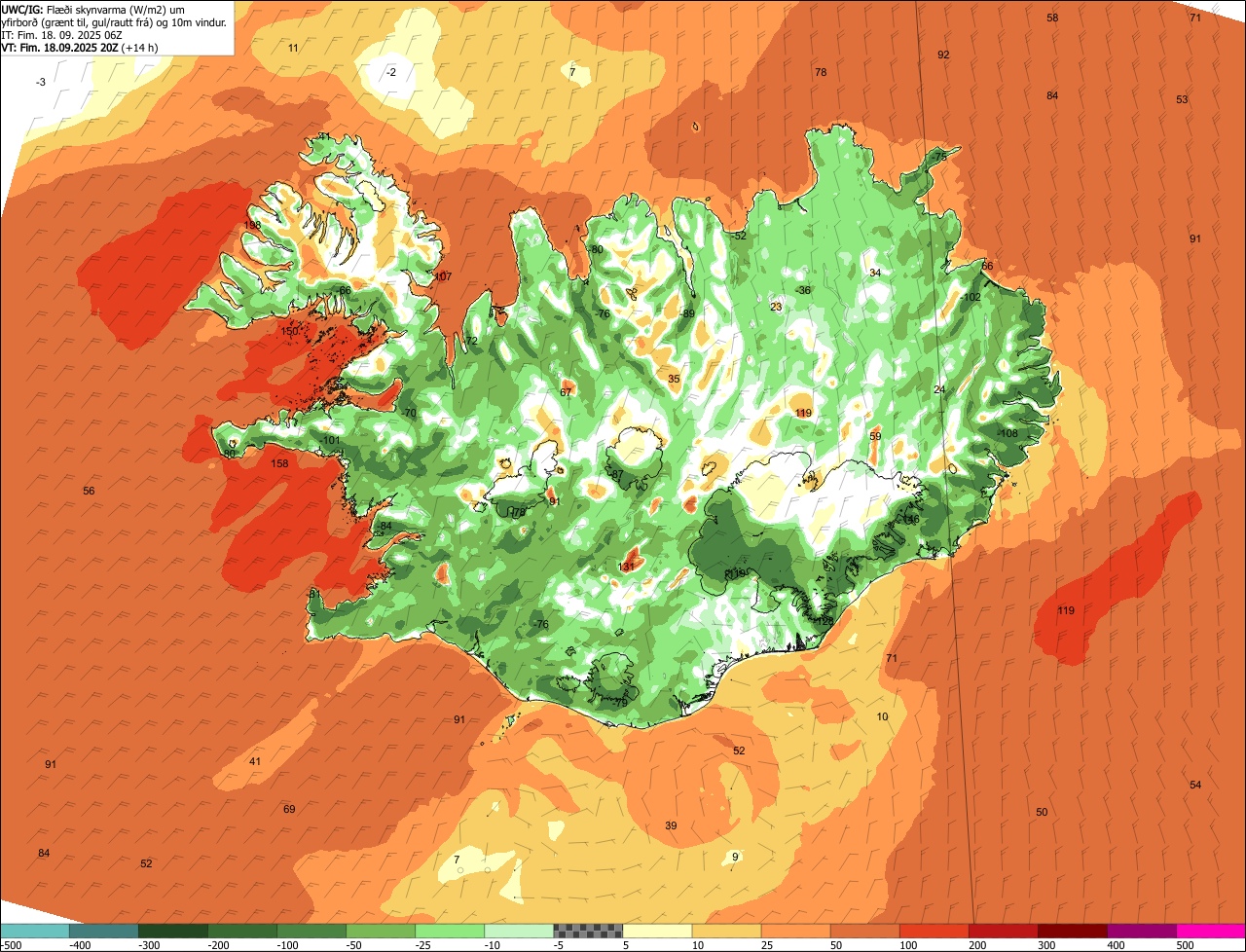The height and width of the screenshot is (952, 1246).
Task: Select the map value 24
Action: pyautogui.click(x=939, y=389)
